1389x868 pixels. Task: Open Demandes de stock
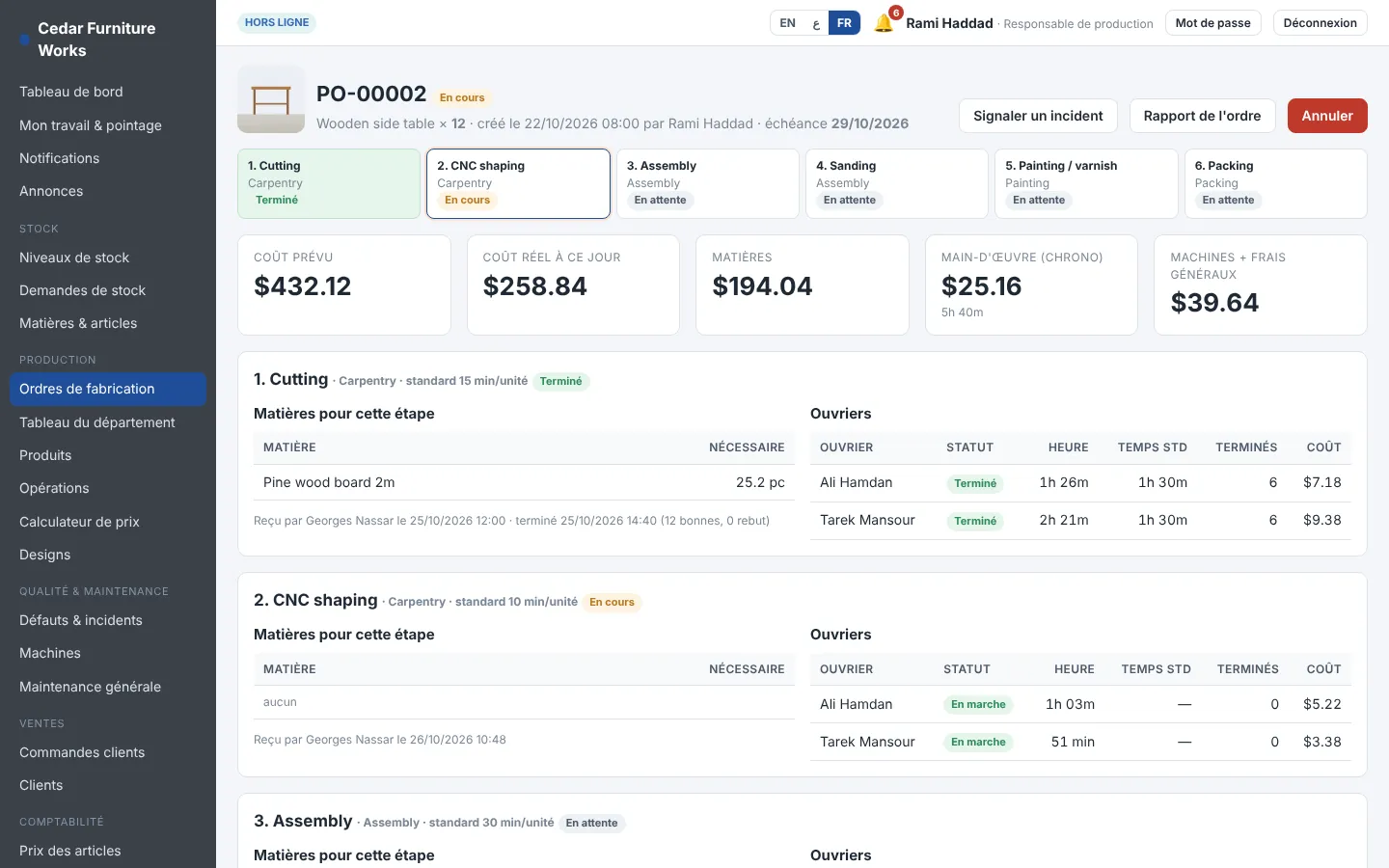click(x=108, y=290)
